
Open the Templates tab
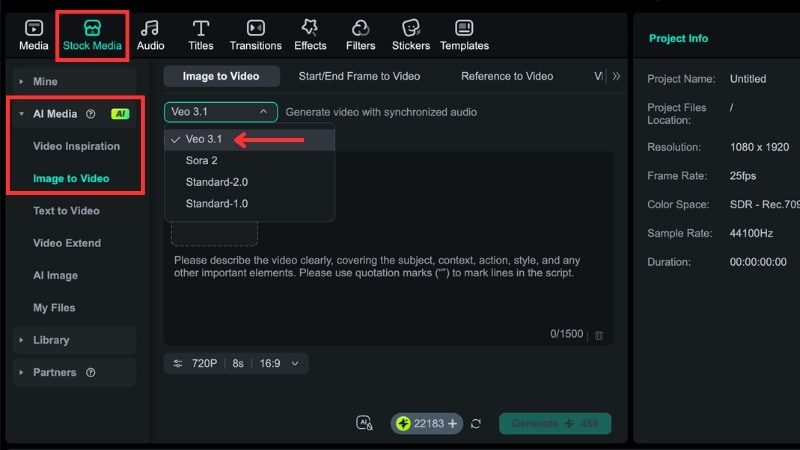464,36
